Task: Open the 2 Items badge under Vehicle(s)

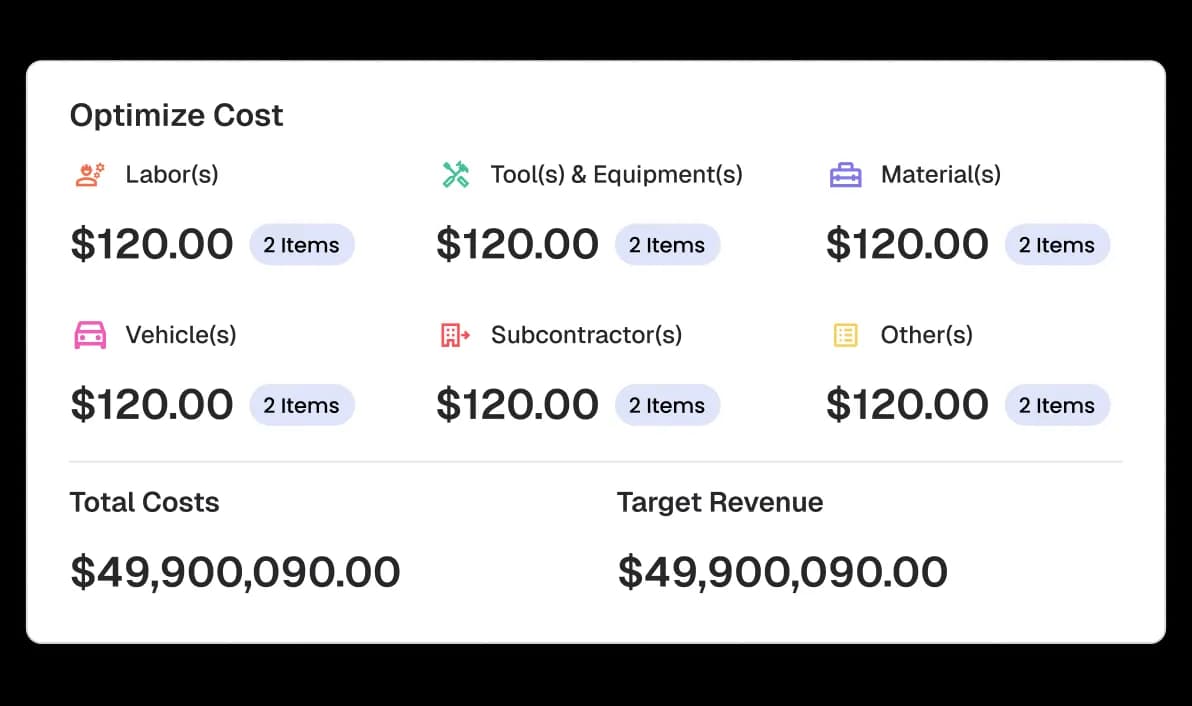Action: click(301, 405)
